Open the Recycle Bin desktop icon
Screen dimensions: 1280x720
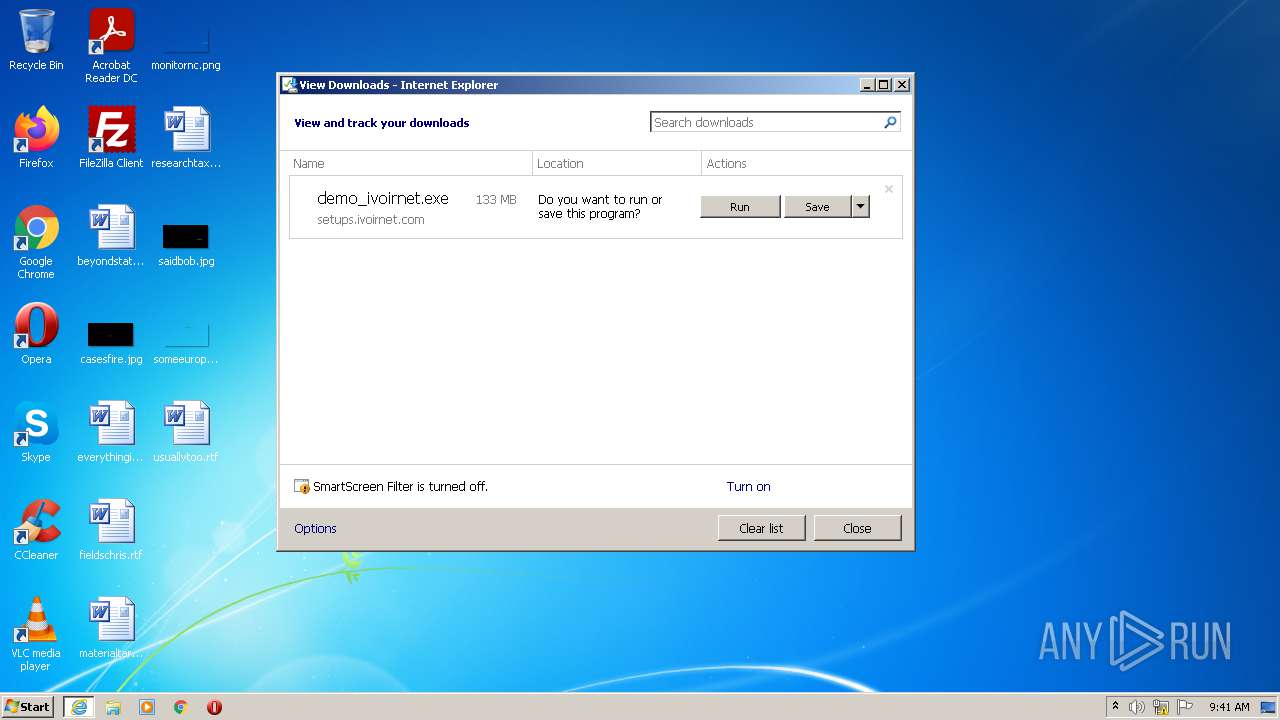tap(36, 40)
